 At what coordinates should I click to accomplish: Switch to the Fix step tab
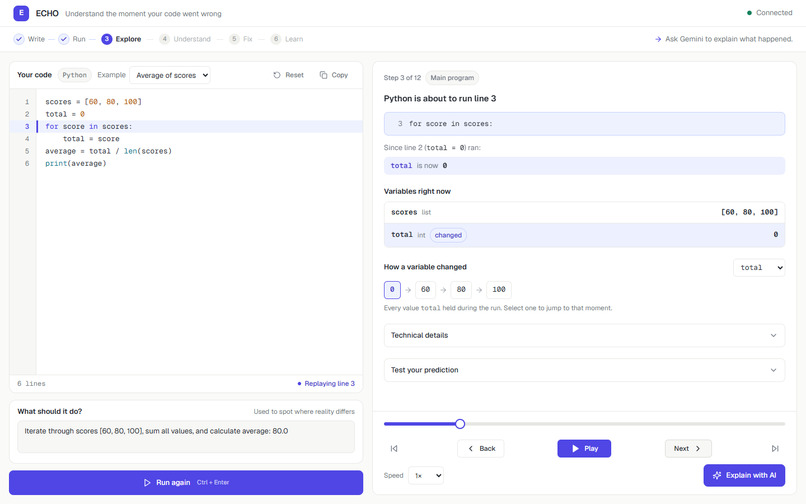[241, 39]
